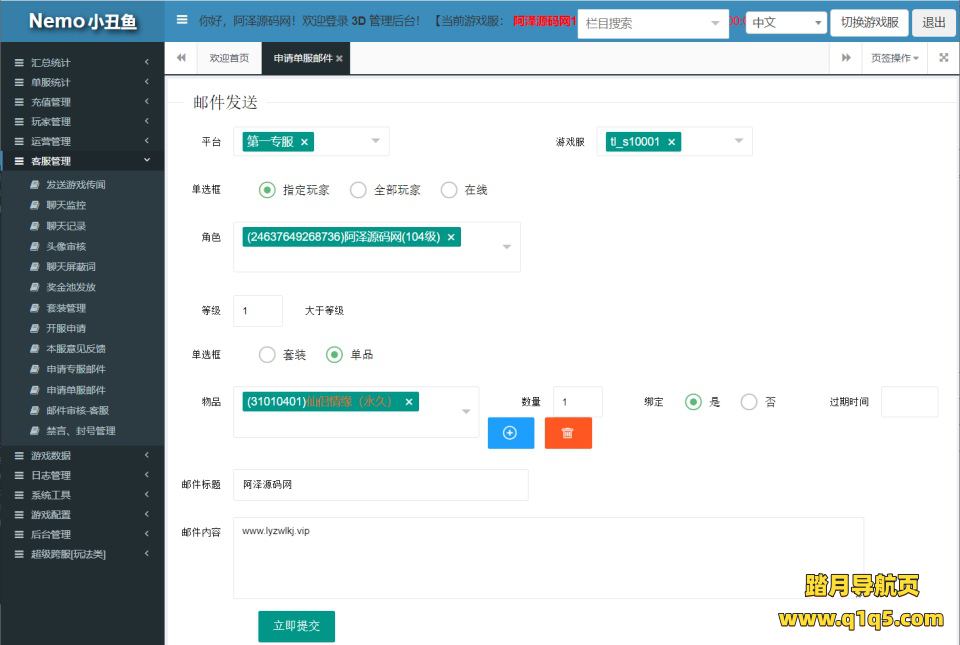
Task: Toggle the sidebar hamburger menu icon
Action: [x=182, y=20]
